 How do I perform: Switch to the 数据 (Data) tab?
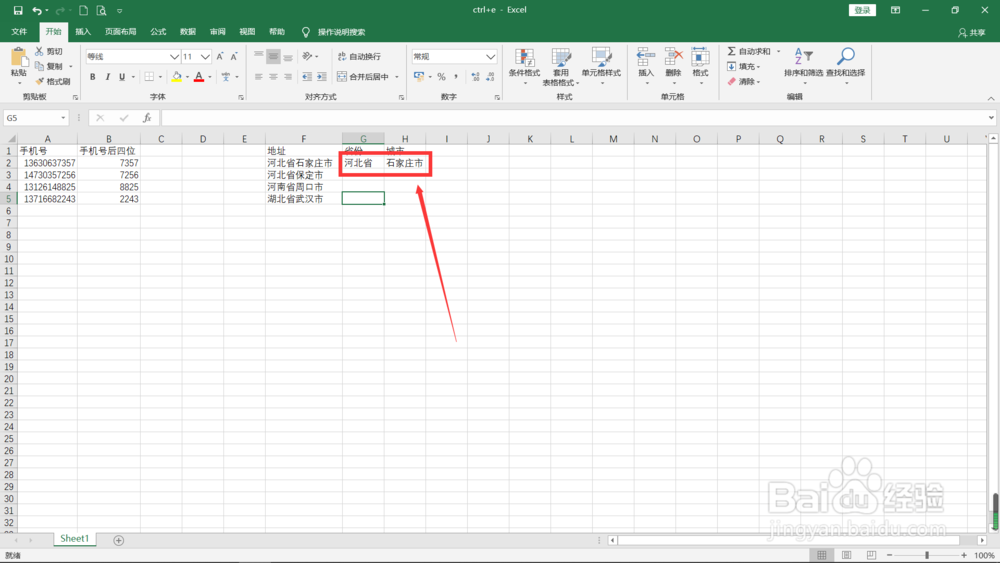(188, 32)
